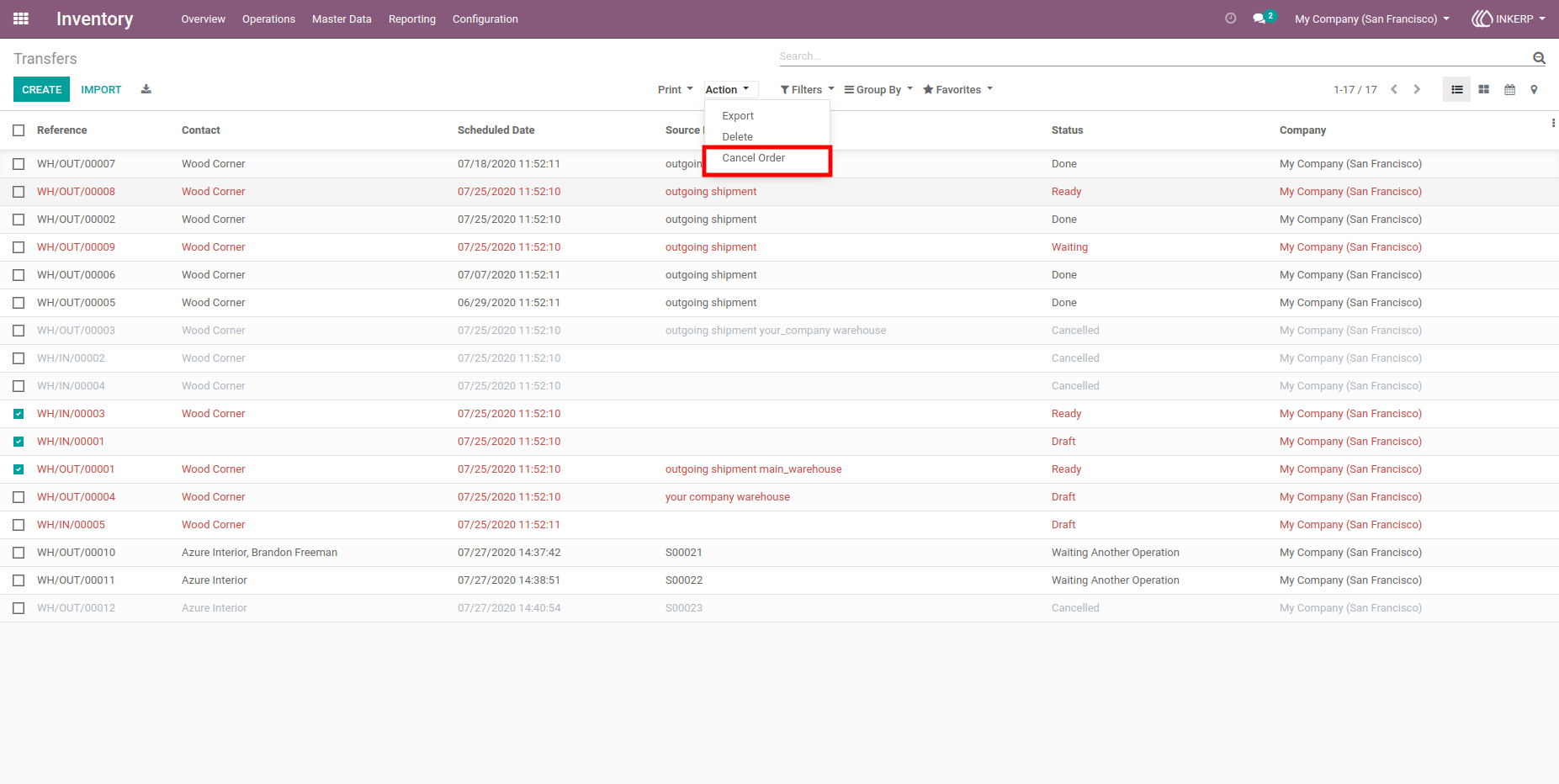Switch to calendar view icon
The height and width of the screenshot is (784, 1559).
pyautogui.click(x=1510, y=89)
